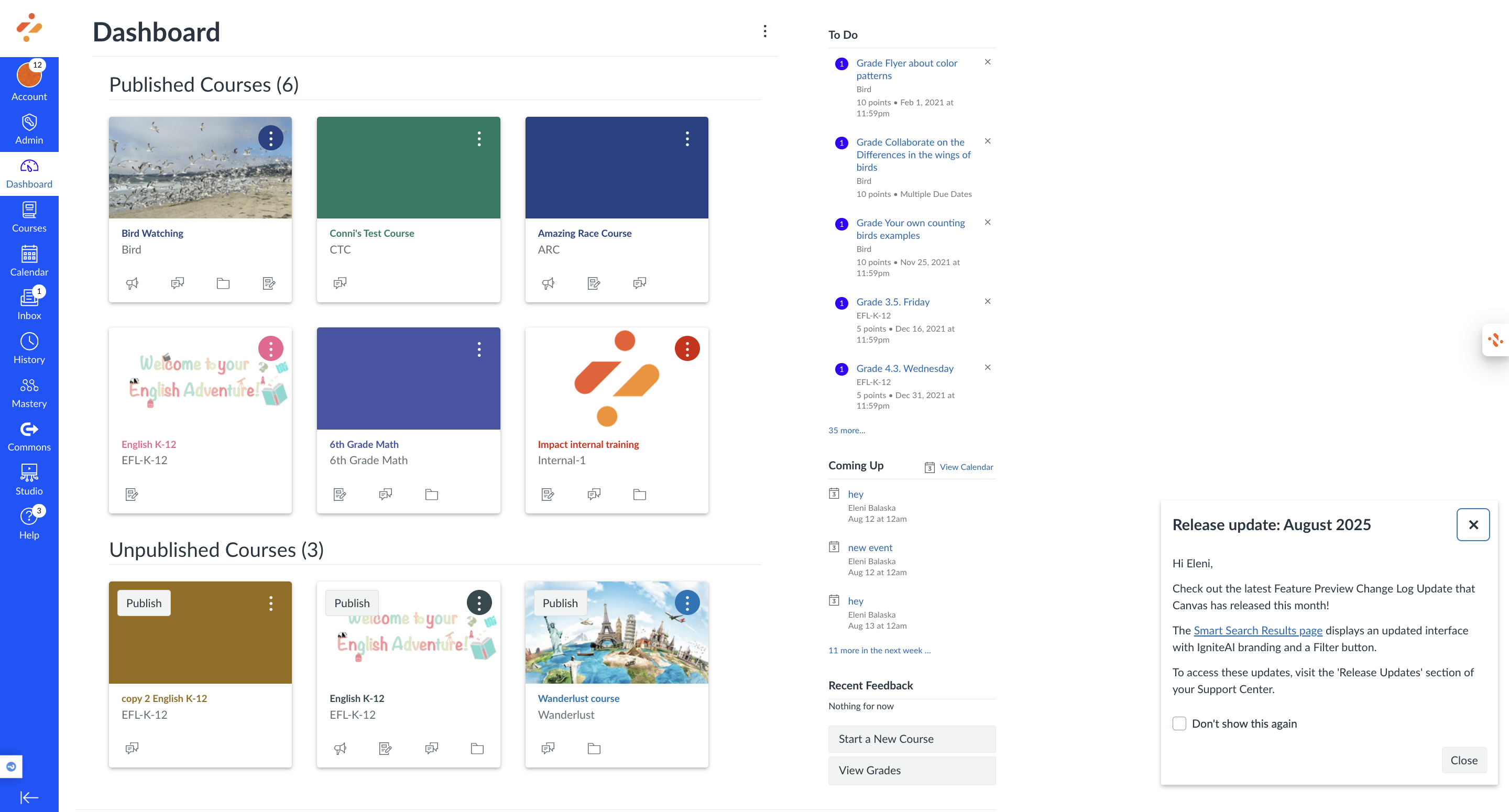The width and height of the screenshot is (1509, 812).
Task: Check the "Don't show this again" checkbox
Action: [x=1179, y=723]
